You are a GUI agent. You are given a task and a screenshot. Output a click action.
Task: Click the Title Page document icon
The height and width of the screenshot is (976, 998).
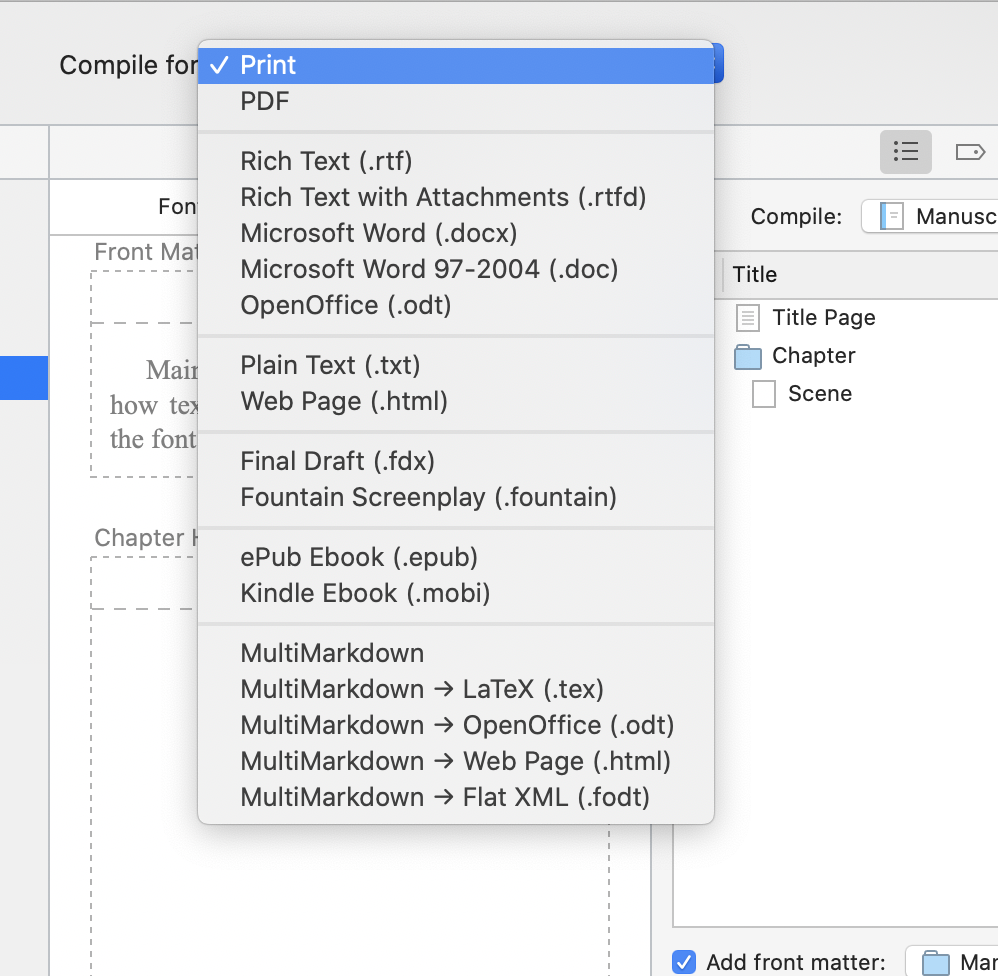[x=747, y=318]
